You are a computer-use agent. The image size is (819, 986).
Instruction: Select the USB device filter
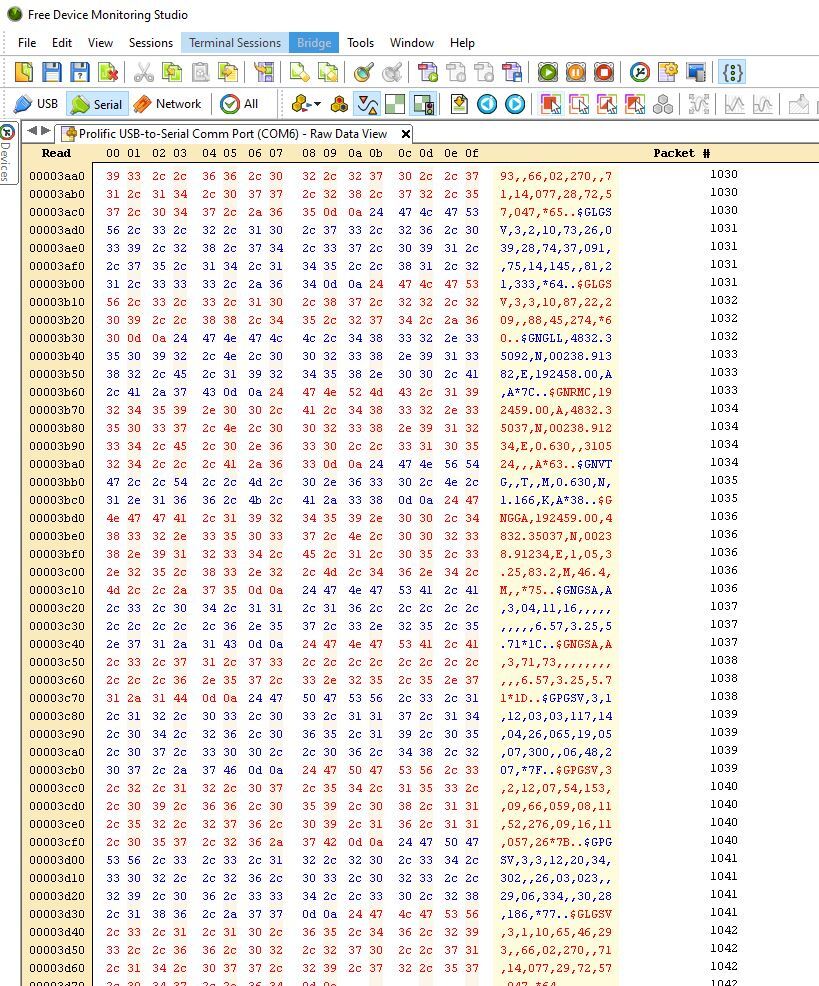[x=36, y=104]
